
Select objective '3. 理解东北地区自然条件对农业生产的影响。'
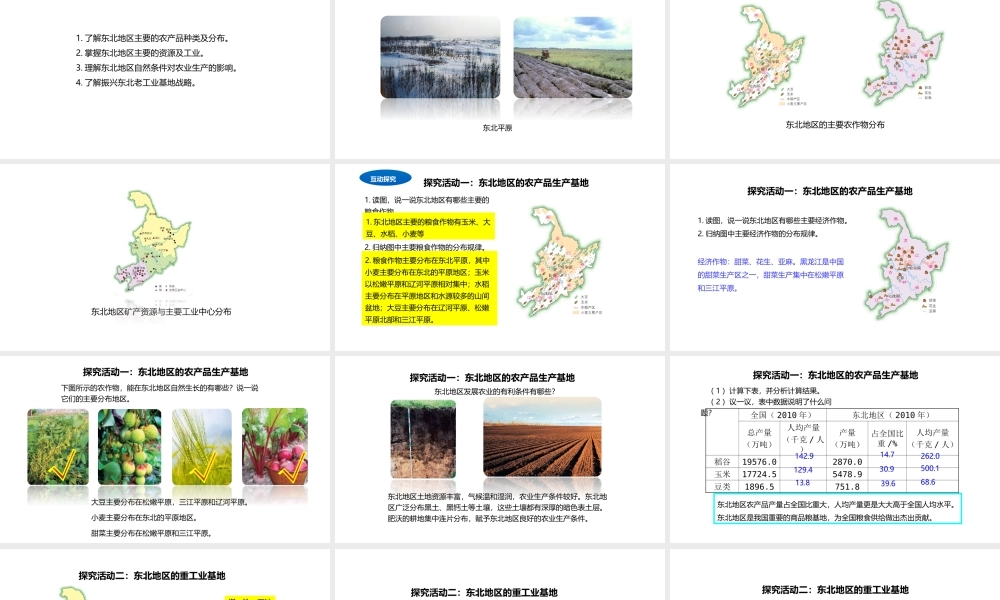pyautogui.click(x=157, y=68)
